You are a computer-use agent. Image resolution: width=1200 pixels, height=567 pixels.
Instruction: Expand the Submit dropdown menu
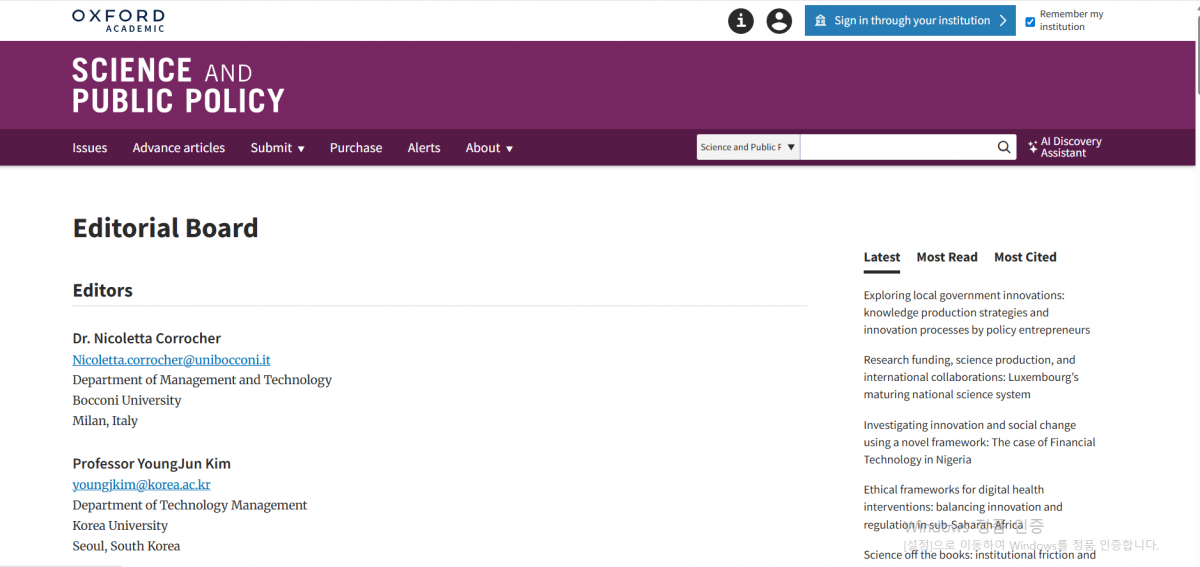click(277, 148)
